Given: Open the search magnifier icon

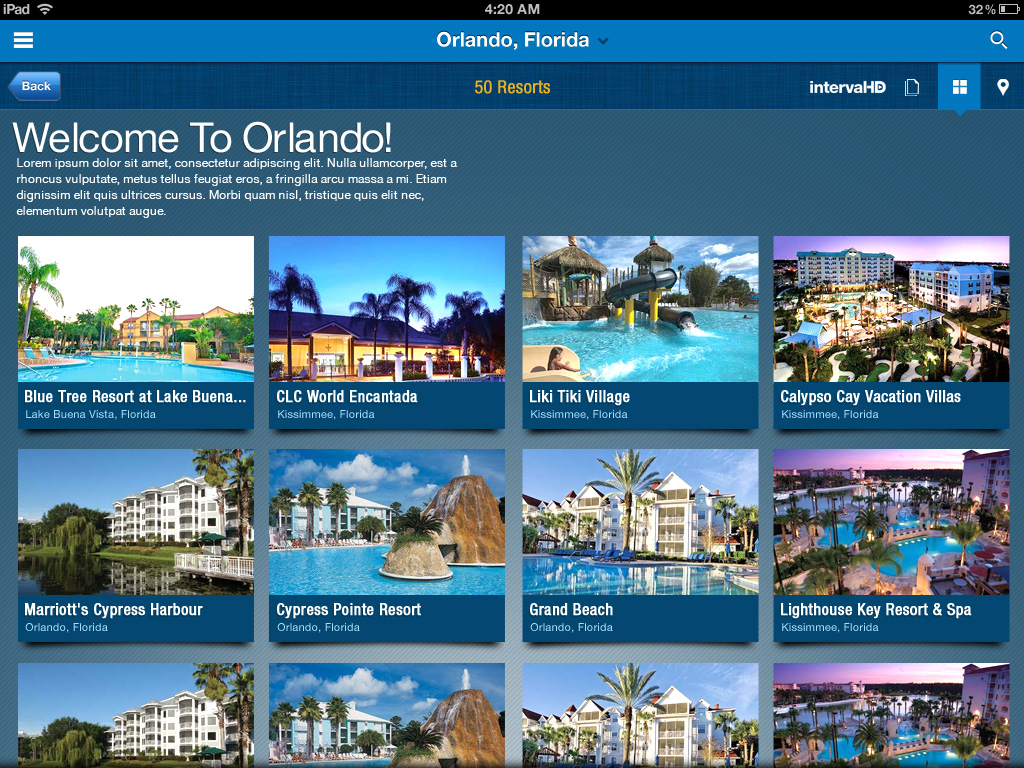Looking at the screenshot, I should tap(998, 40).
